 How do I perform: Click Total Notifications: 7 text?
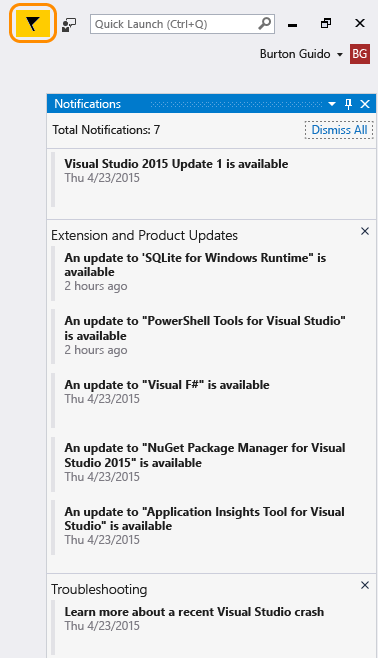click(x=106, y=130)
